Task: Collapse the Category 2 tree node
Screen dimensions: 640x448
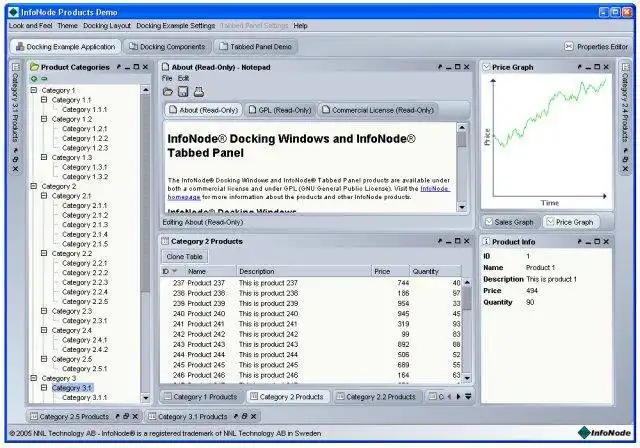Action: pos(34,186)
